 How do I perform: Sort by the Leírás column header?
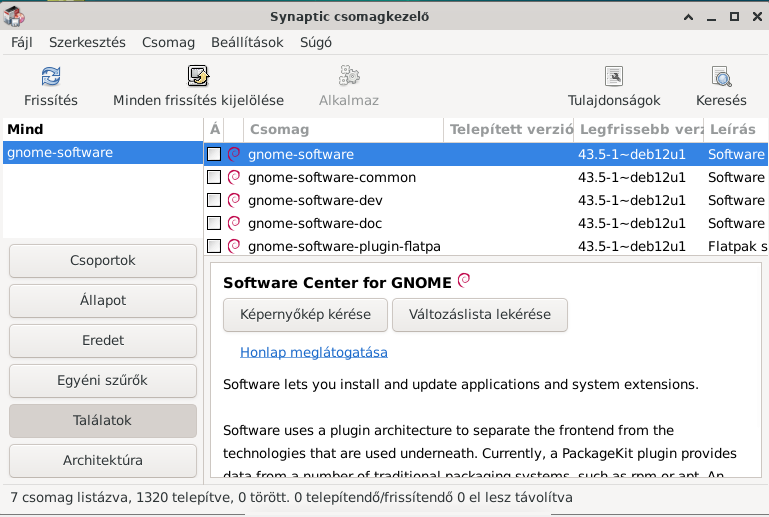point(736,129)
